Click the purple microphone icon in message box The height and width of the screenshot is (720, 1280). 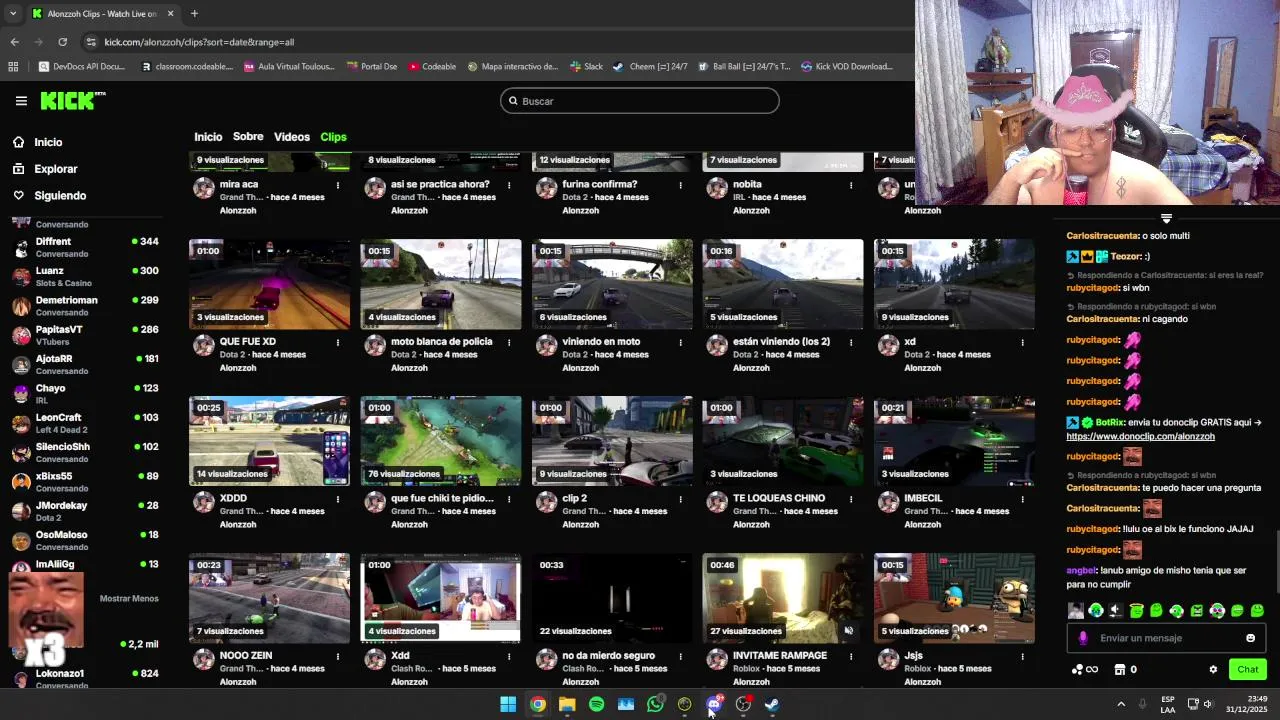[x=1083, y=638]
